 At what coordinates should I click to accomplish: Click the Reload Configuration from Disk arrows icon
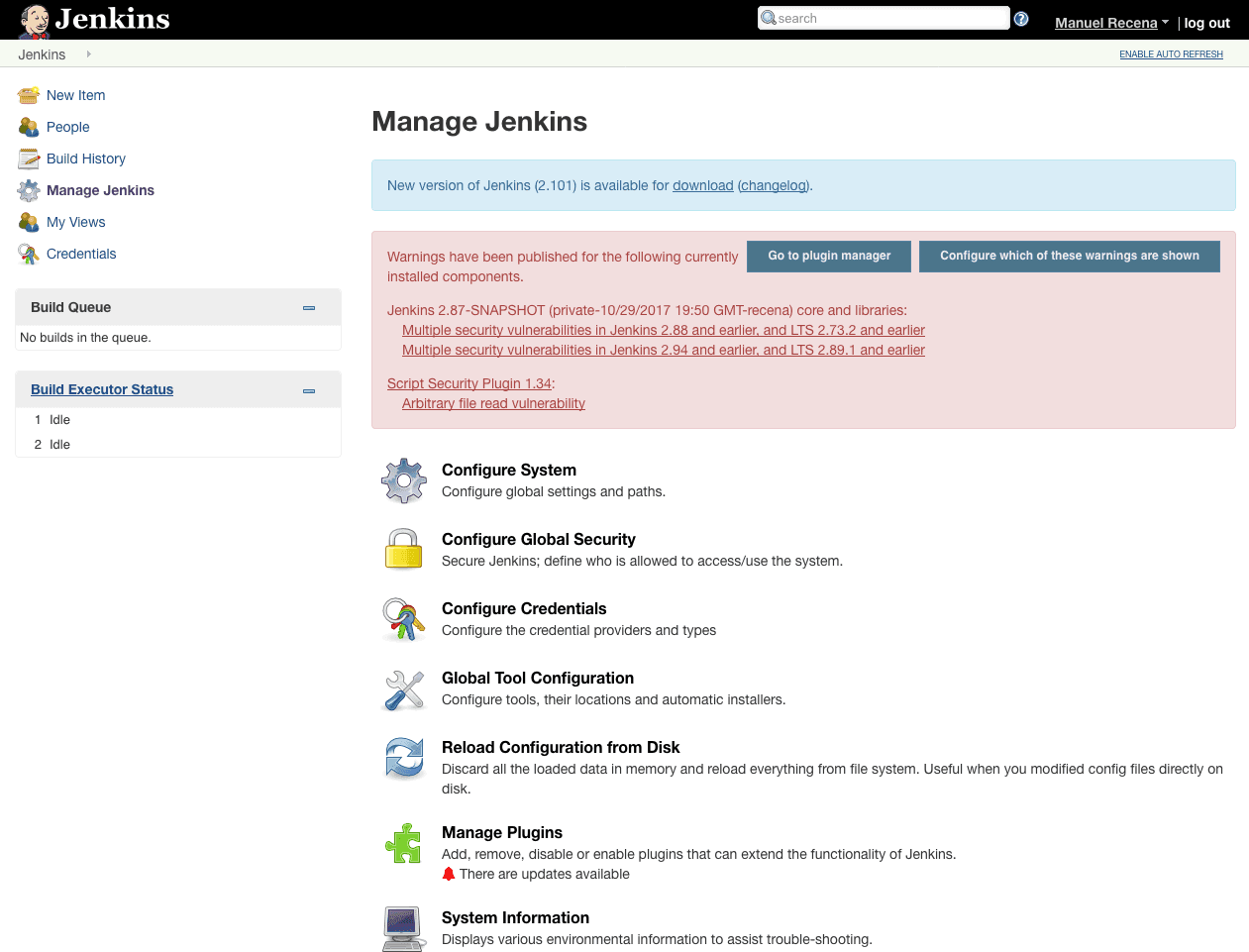coord(403,759)
